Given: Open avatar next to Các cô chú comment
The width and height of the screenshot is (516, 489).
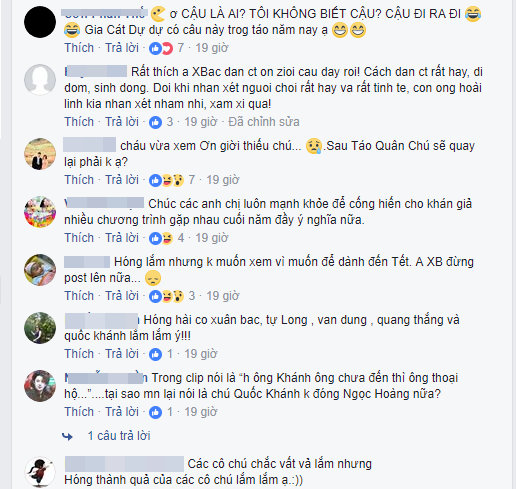Looking at the screenshot, I should click(x=40, y=472).
